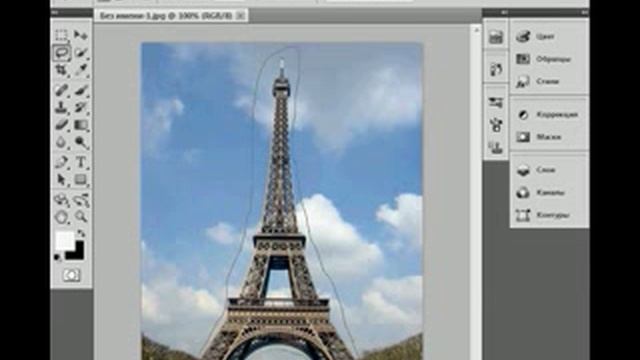Select the 3D Rotate tool
Image resolution: width=640 pixels, height=360 pixels.
pyautogui.click(x=61, y=200)
